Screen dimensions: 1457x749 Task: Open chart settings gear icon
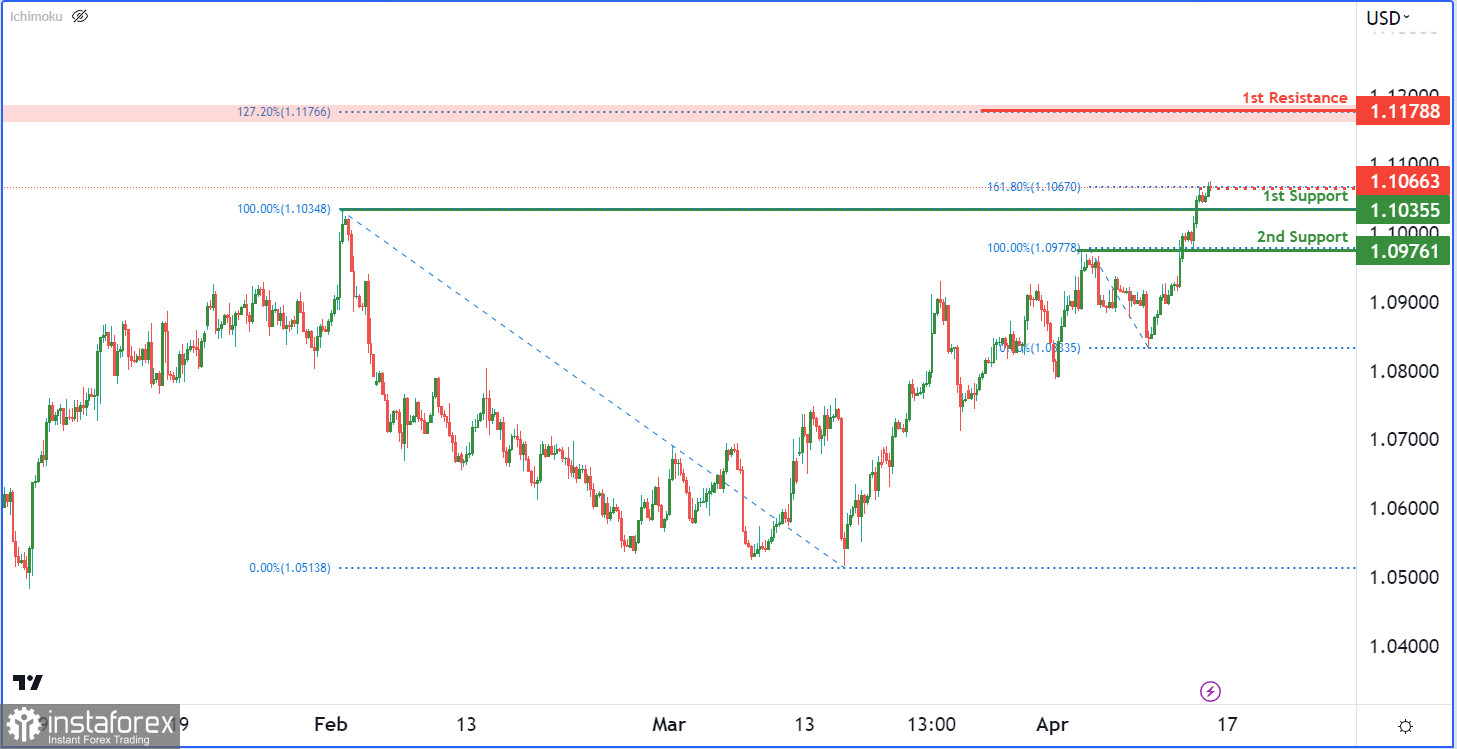(x=1405, y=726)
